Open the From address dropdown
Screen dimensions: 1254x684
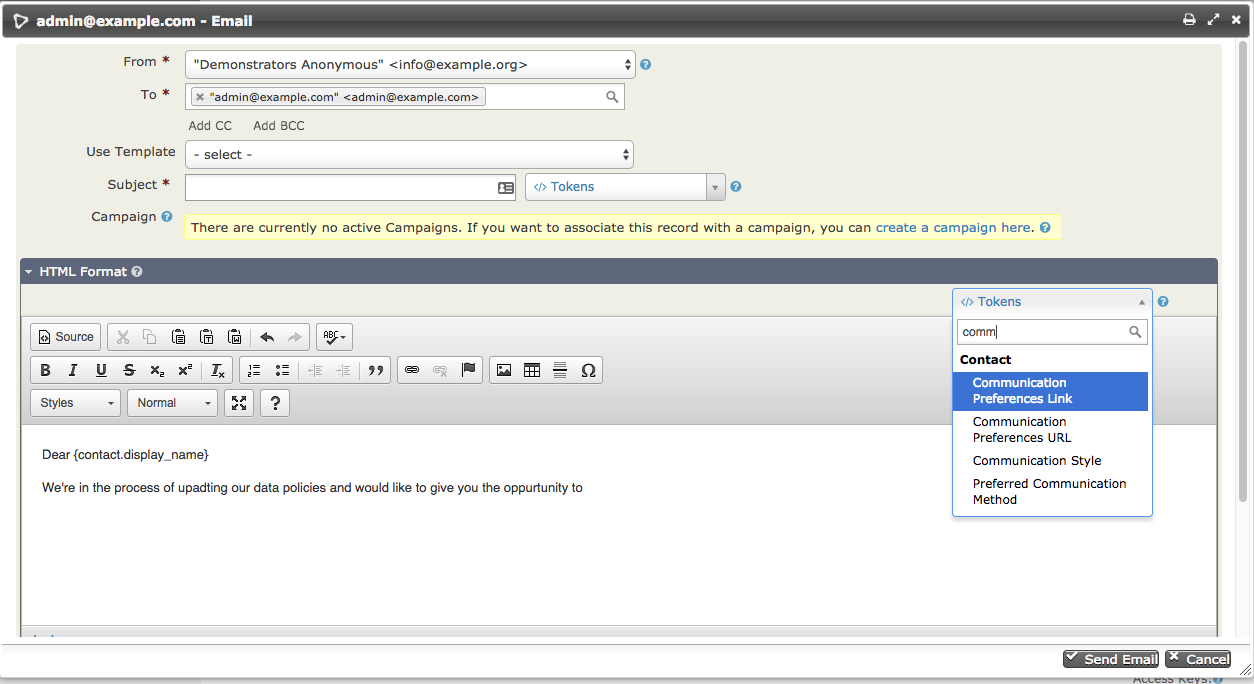(409, 65)
